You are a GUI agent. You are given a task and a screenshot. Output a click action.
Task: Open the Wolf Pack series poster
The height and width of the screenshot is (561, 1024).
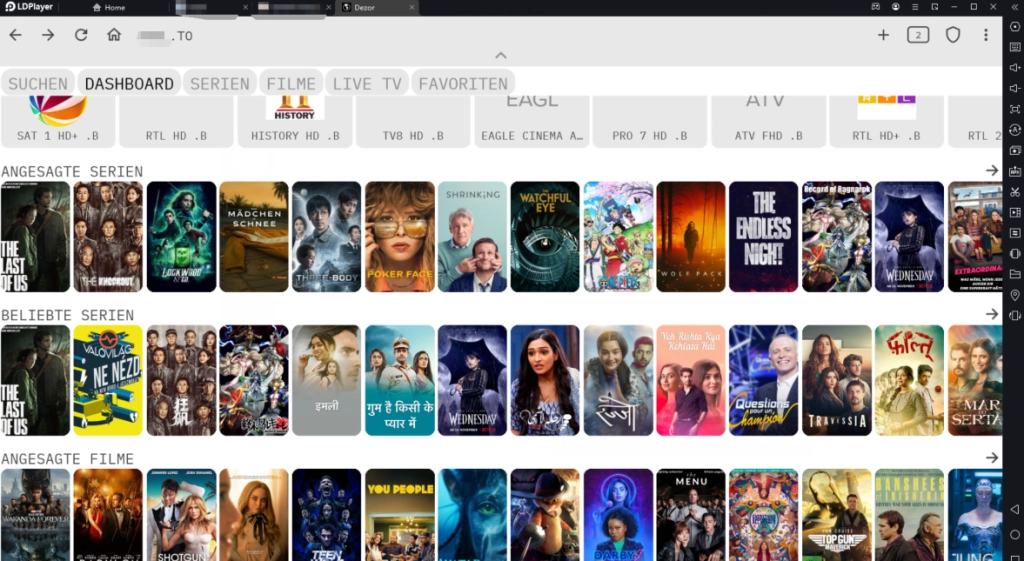coord(691,236)
